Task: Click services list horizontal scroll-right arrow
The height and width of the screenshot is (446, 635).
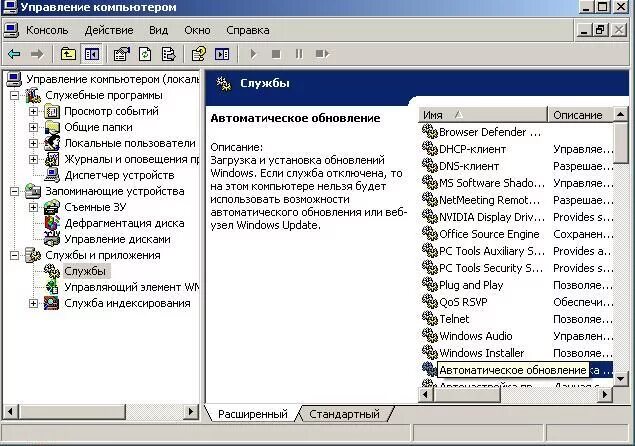Action: (605, 395)
